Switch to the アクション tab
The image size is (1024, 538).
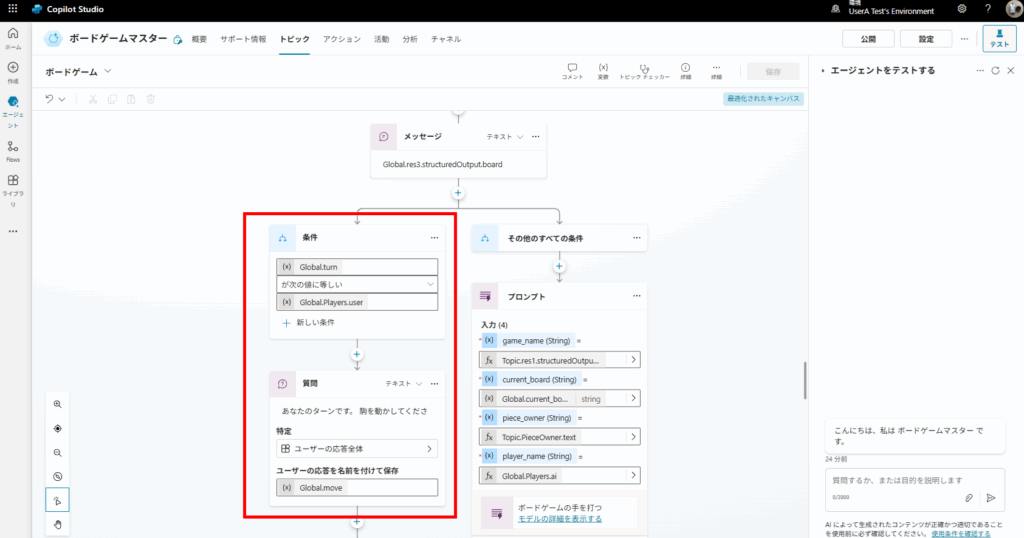pos(343,39)
